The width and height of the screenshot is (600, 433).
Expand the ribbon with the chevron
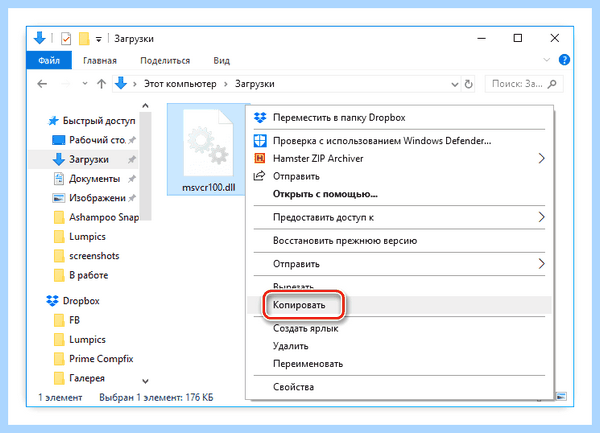[x=546, y=60]
